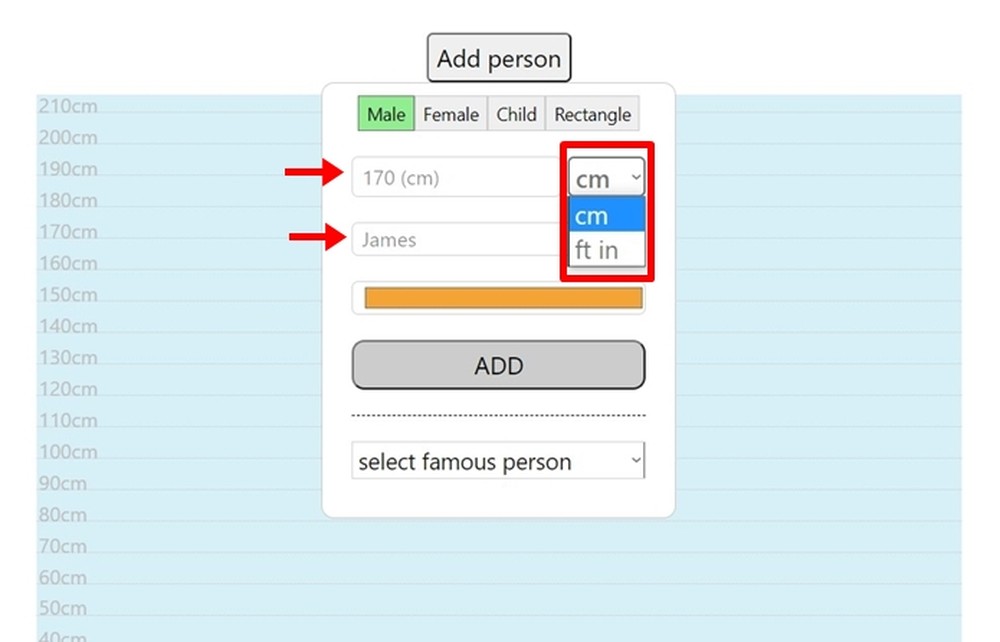Click the 50cm gridline label
1000x642 pixels.
coord(63,608)
